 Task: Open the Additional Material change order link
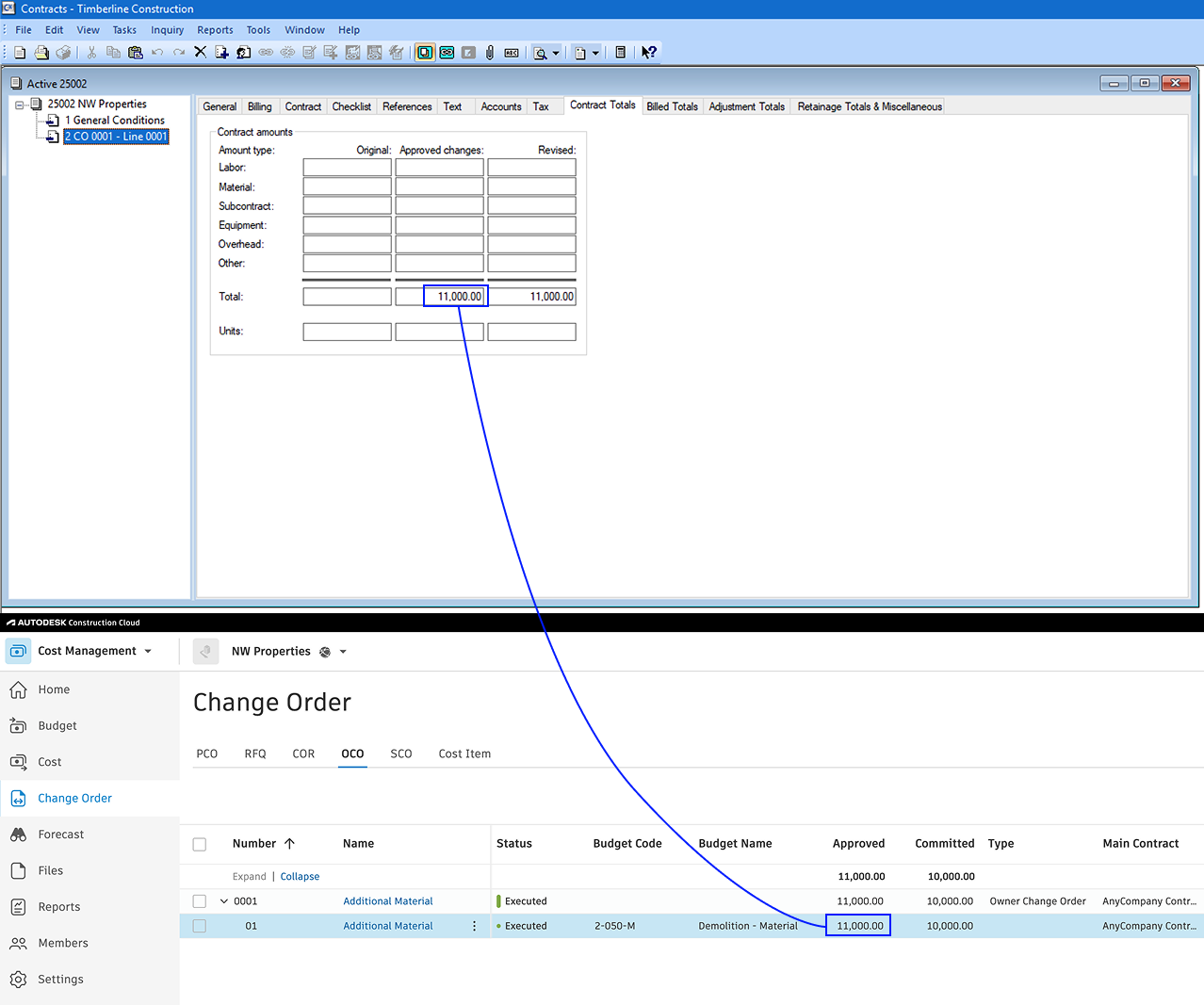coord(387,900)
